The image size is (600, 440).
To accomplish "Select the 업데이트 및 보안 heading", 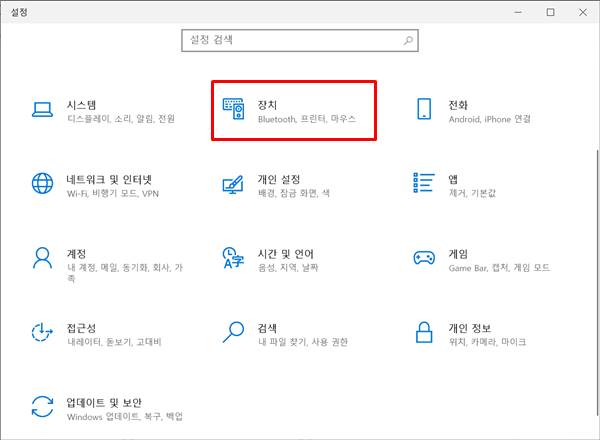I will pos(104,403).
